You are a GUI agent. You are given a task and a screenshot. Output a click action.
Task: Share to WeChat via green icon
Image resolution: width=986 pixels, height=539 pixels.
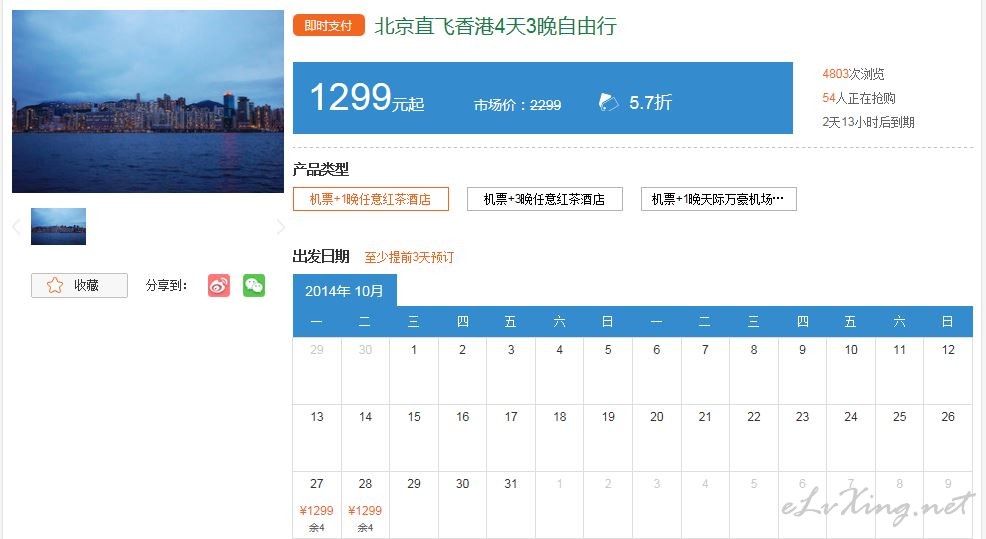pos(254,286)
